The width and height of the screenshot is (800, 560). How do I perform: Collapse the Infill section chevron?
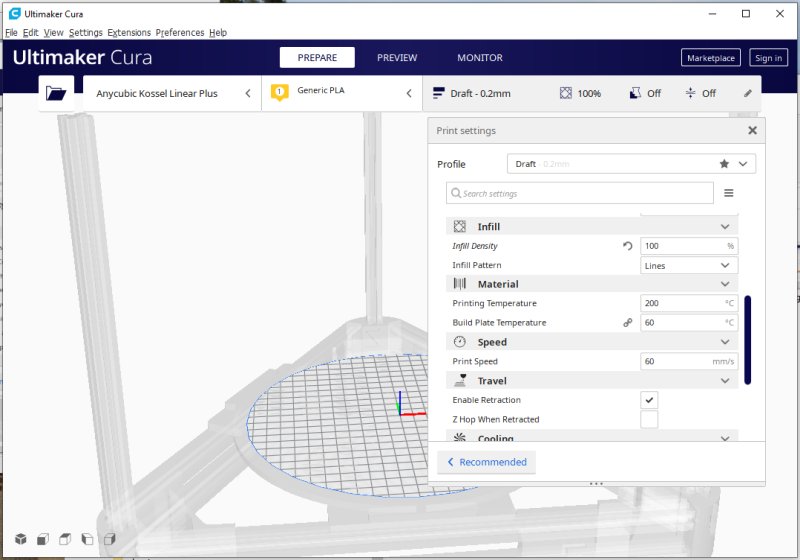click(725, 226)
